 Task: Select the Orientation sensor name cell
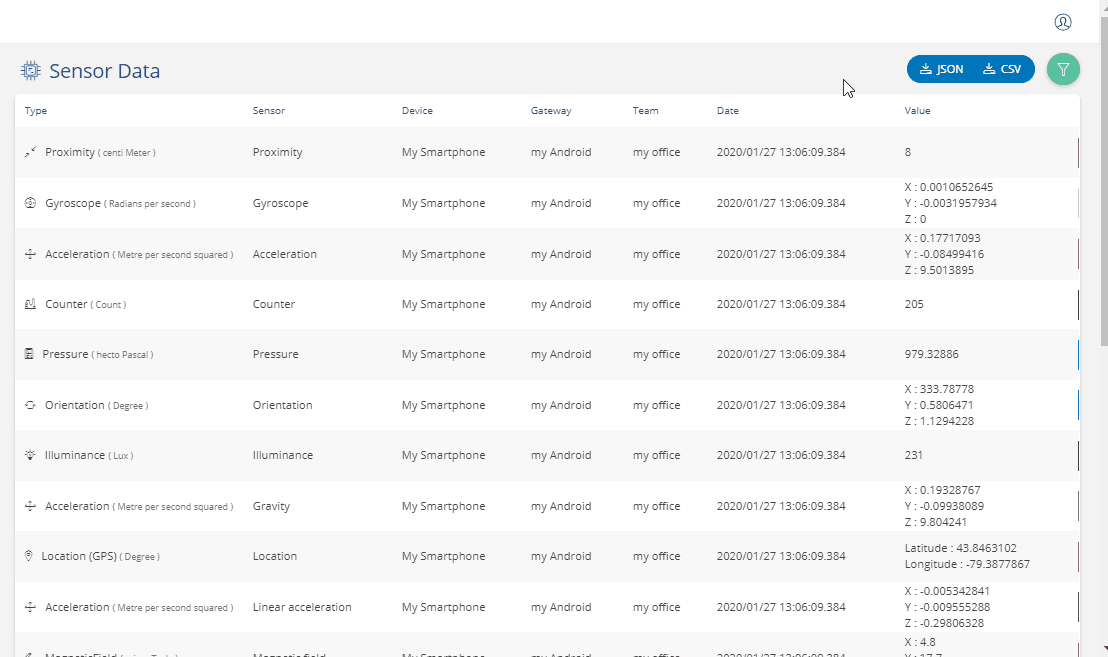pos(283,405)
